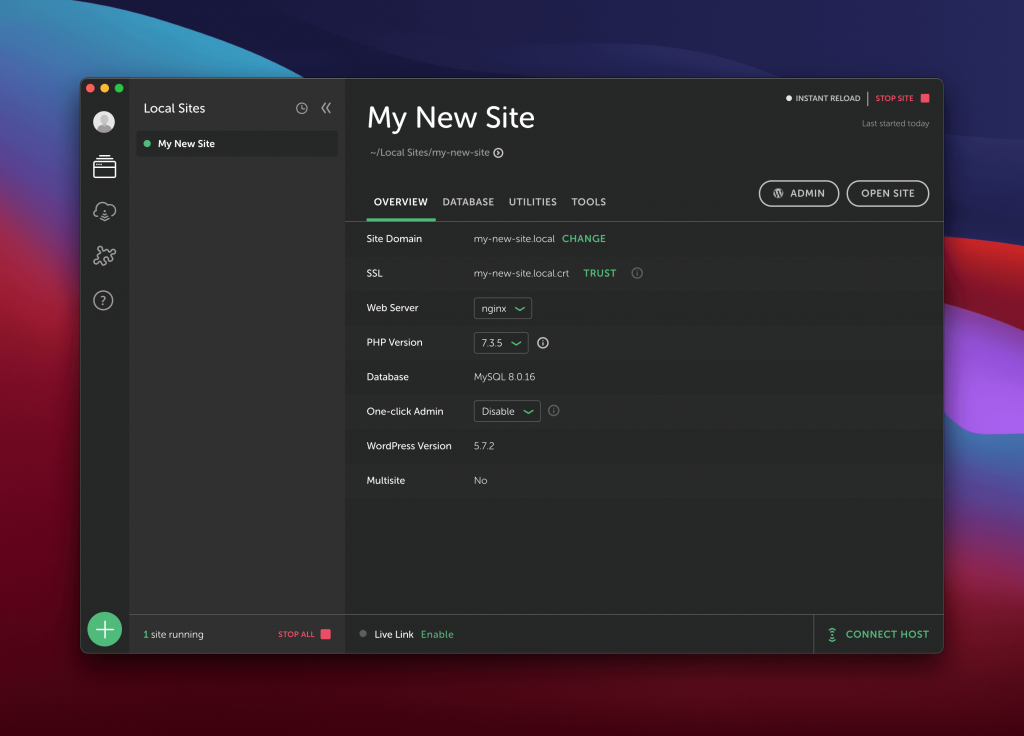Select My New Site in sidebar
Viewport: 1024px width, 736px height.
(237, 144)
